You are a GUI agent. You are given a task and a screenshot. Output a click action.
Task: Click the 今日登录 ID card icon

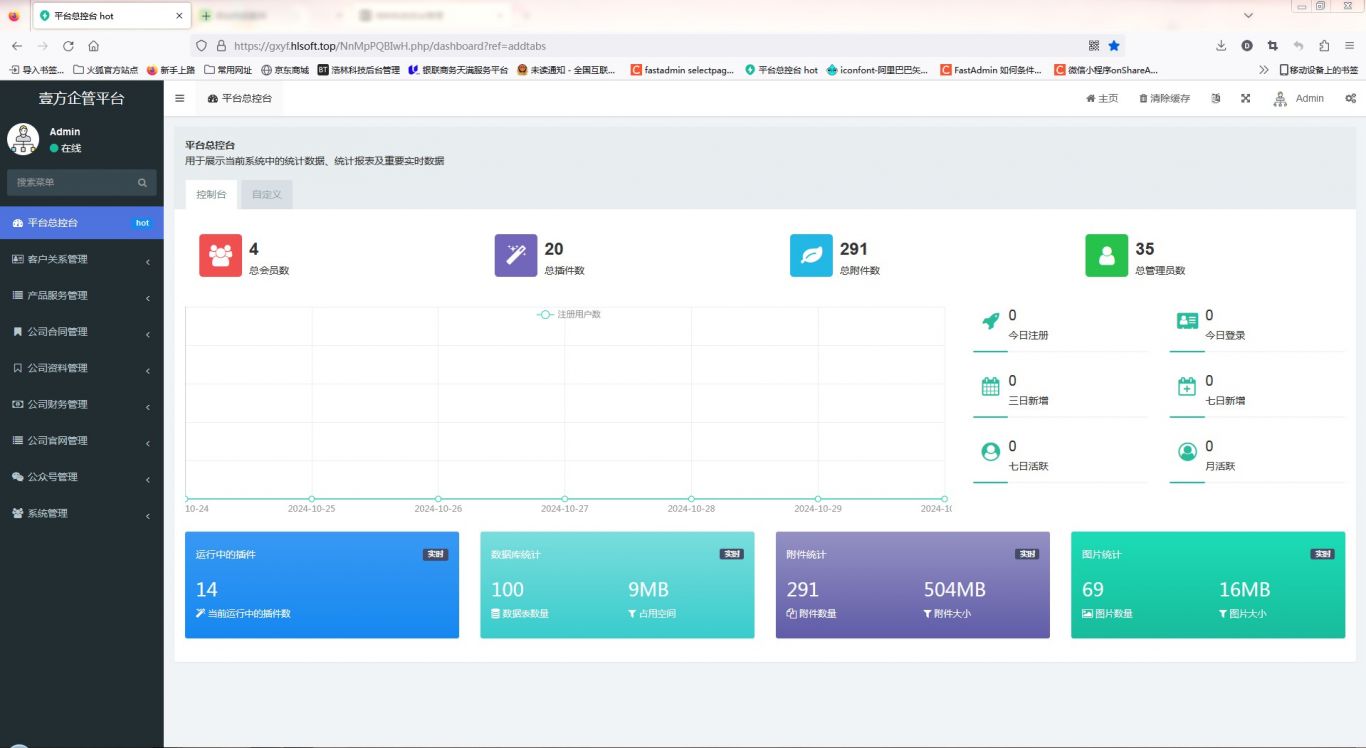(1187, 321)
